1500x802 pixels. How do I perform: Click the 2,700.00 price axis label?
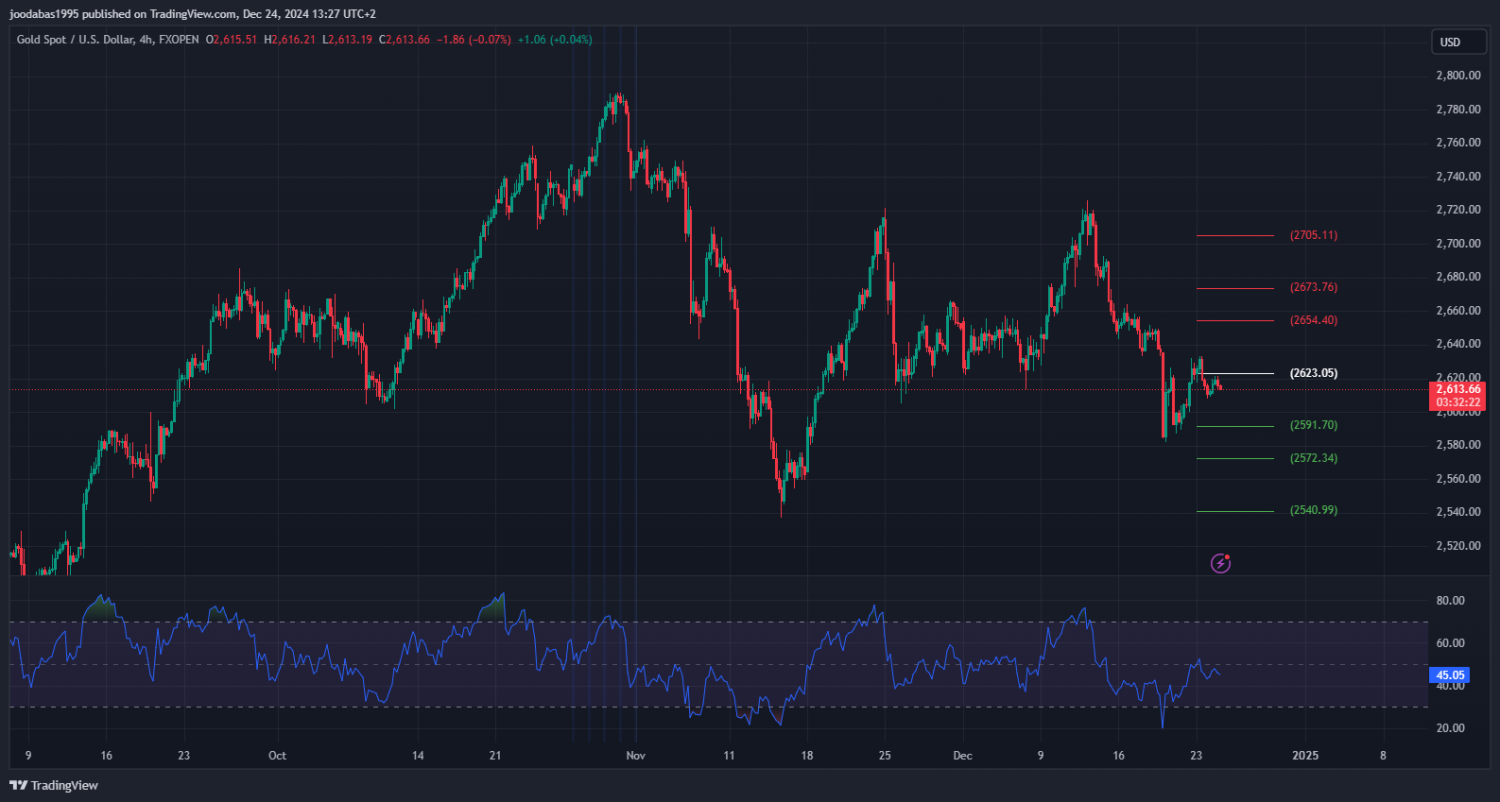click(1458, 243)
